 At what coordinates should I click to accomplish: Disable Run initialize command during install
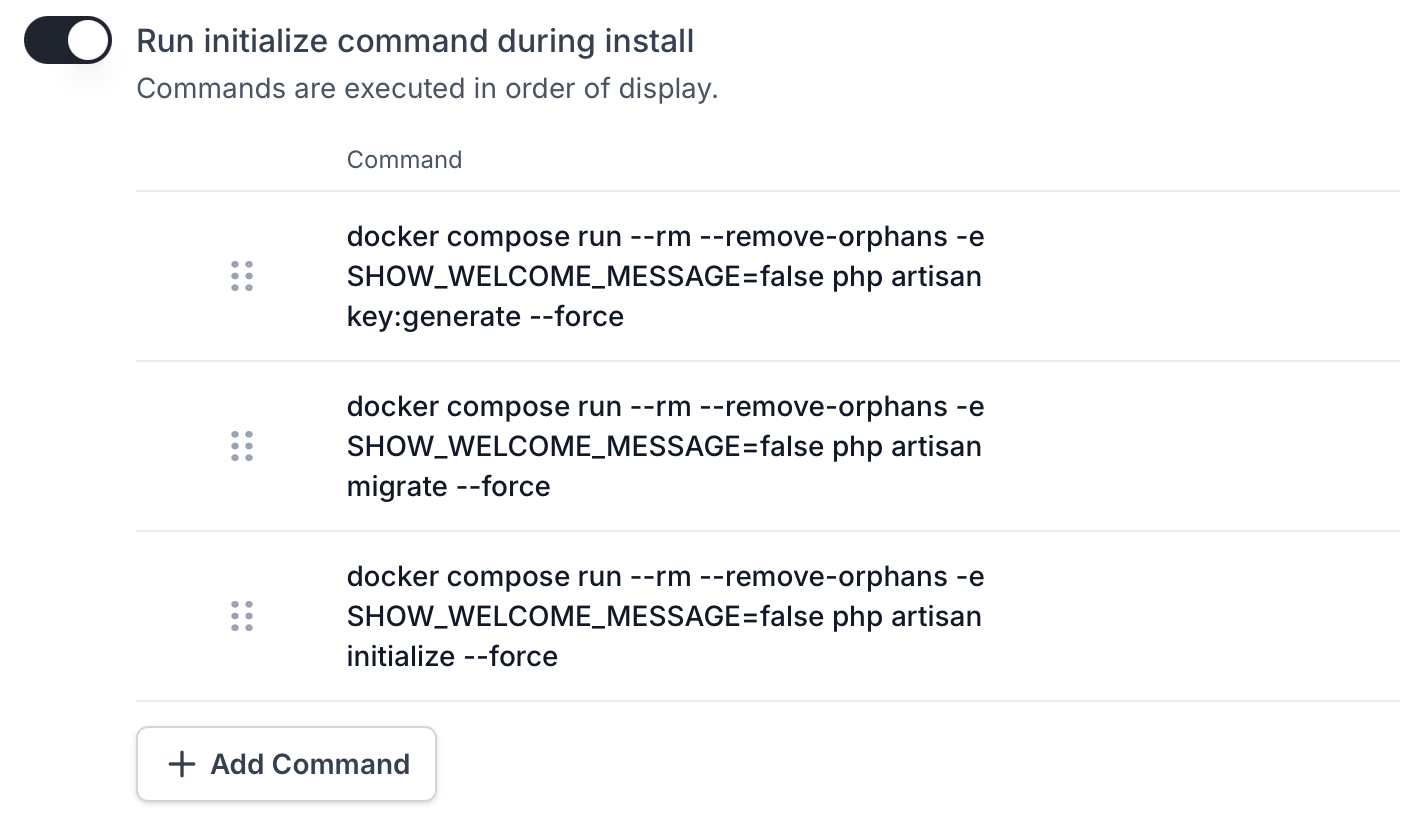click(x=67, y=40)
